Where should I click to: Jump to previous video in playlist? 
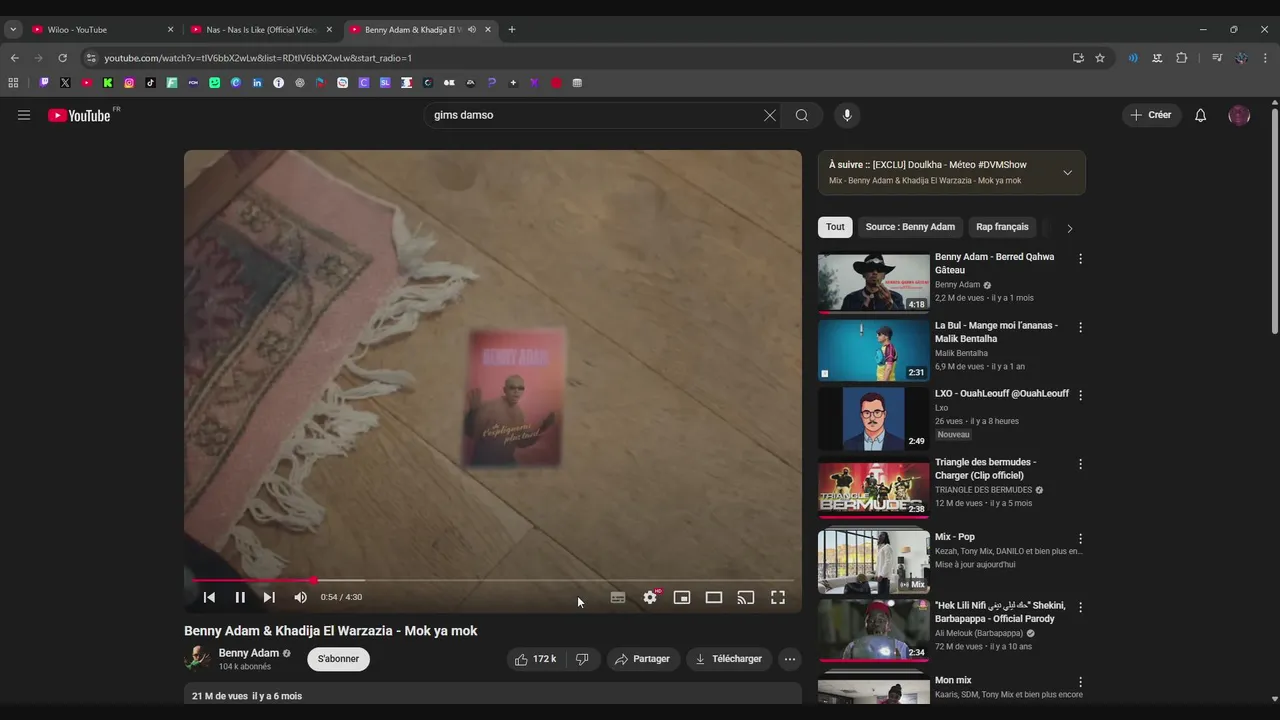209,597
